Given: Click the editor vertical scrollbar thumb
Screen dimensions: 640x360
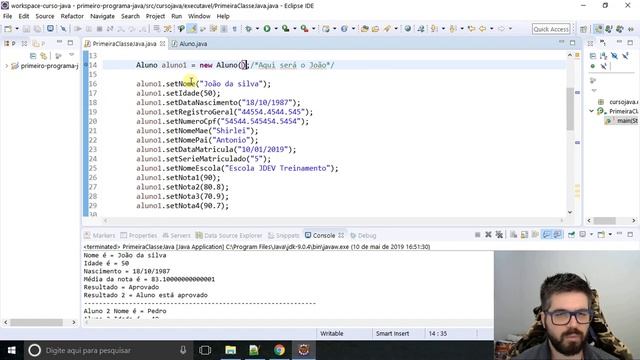Looking at the screenshot, I should [x=570, y=109].
